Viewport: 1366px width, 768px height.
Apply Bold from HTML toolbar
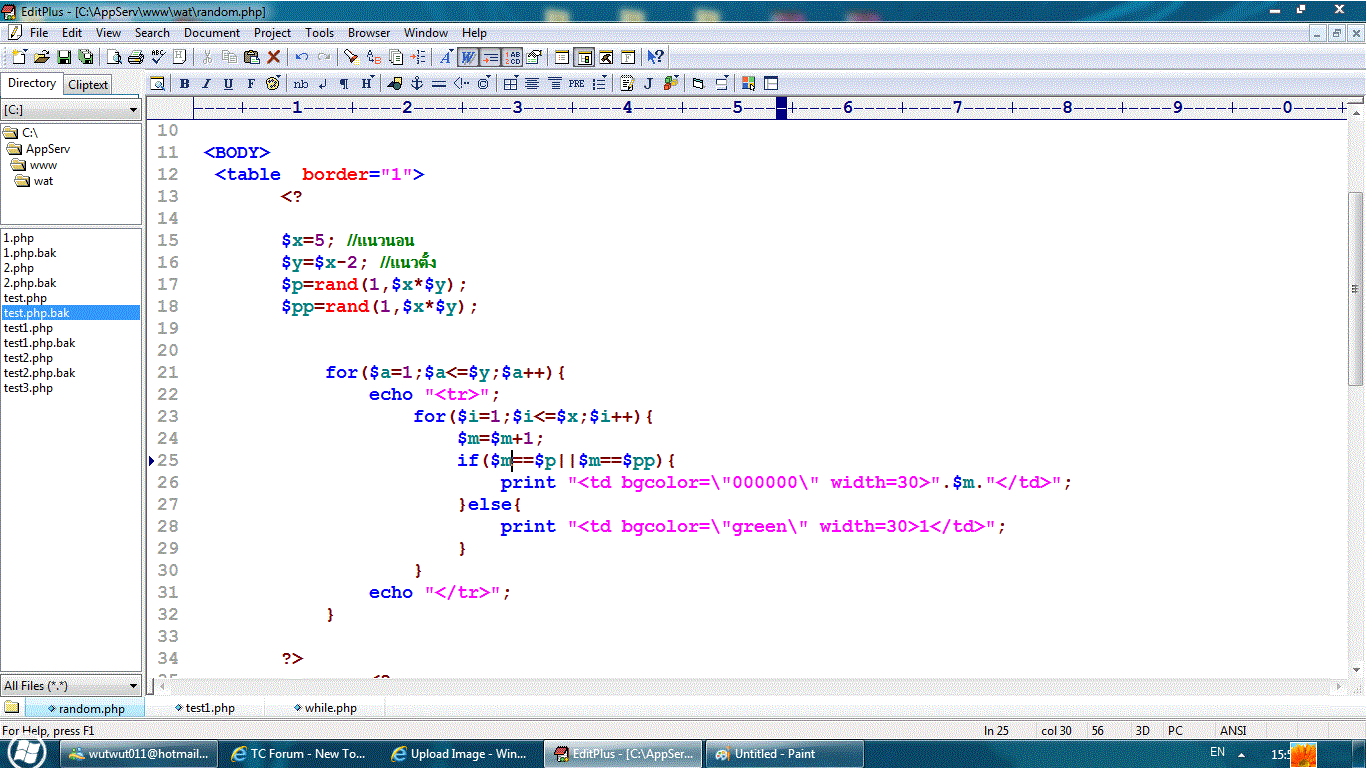tap(184, 84)
